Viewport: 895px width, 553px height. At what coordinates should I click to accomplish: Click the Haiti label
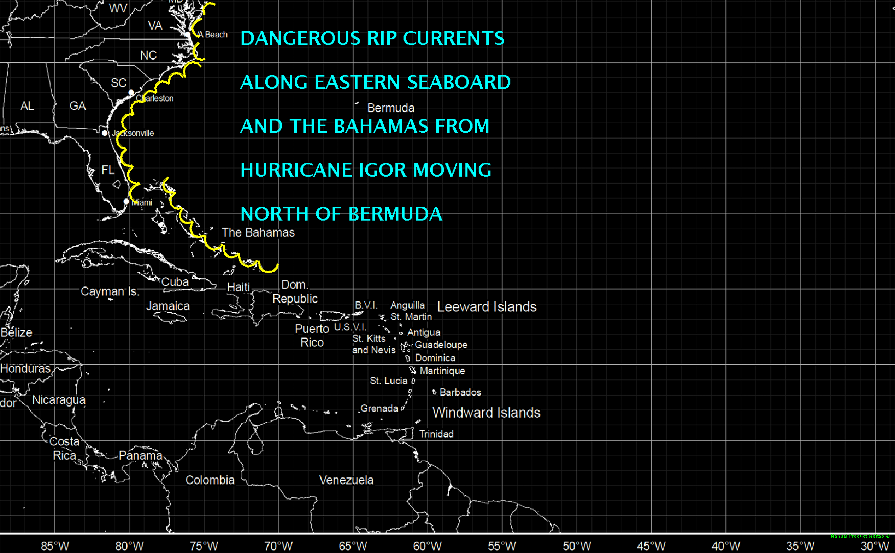pyautogui.click(x=238, y=287)
